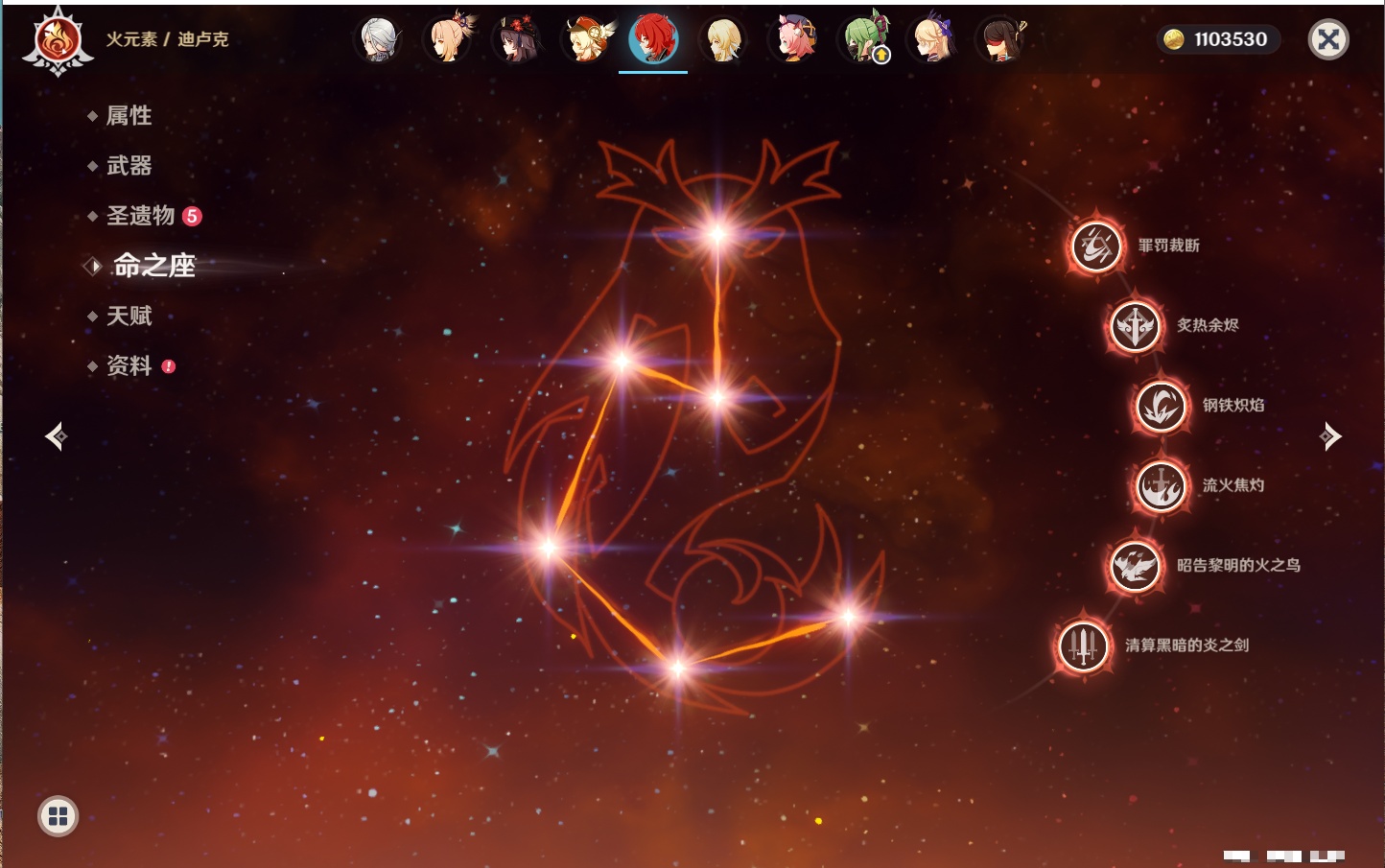Close the character screen with the X
The height and width of the screenshot is (868, 1385).
[1328, 39]
